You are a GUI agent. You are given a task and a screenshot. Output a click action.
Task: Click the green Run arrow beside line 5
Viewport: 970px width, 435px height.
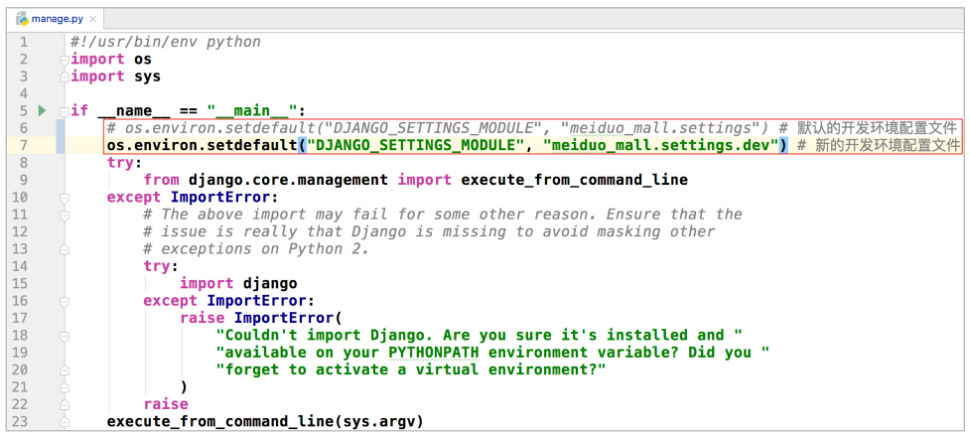pos(41,111)
